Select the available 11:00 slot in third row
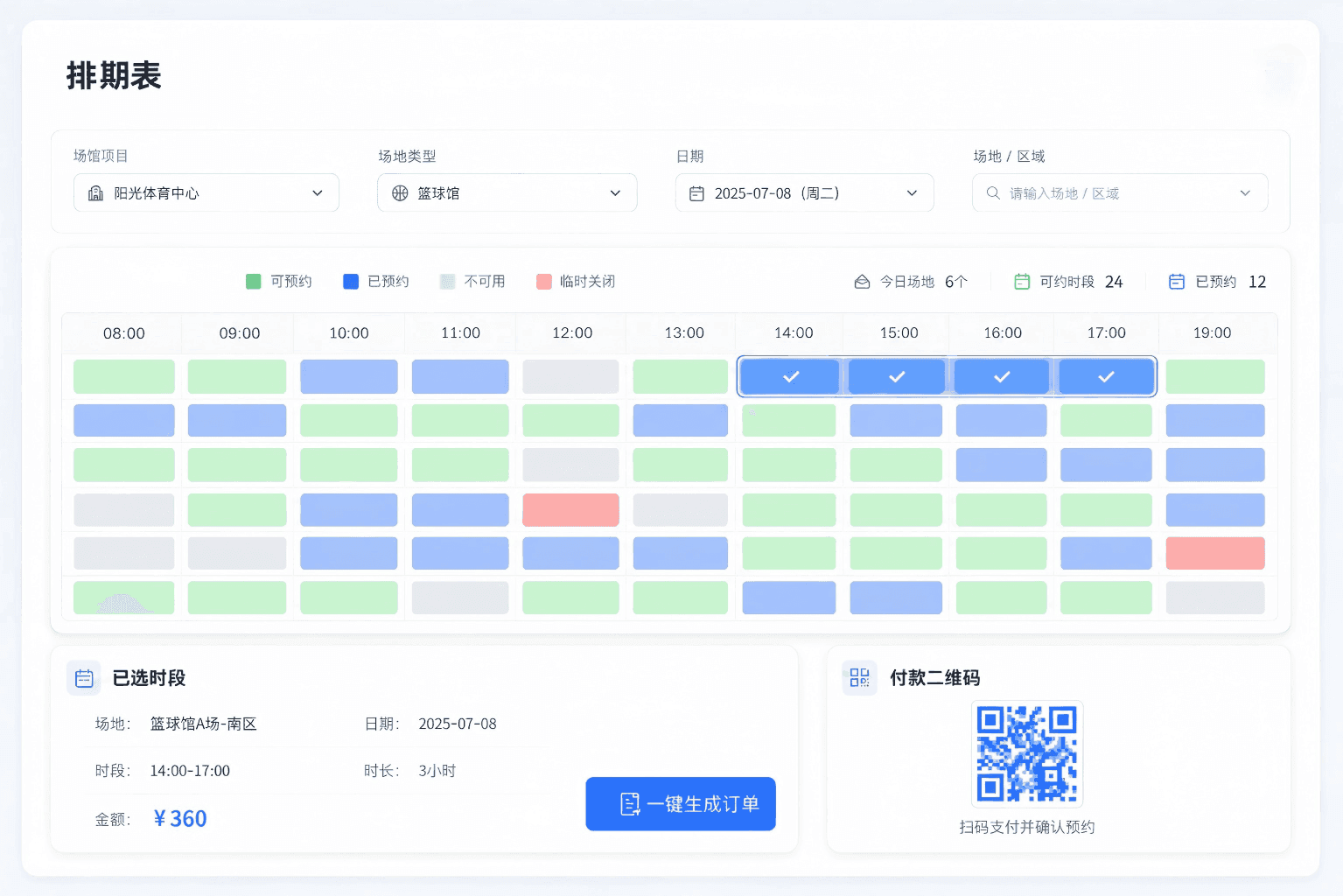 [x=460, y=465]
